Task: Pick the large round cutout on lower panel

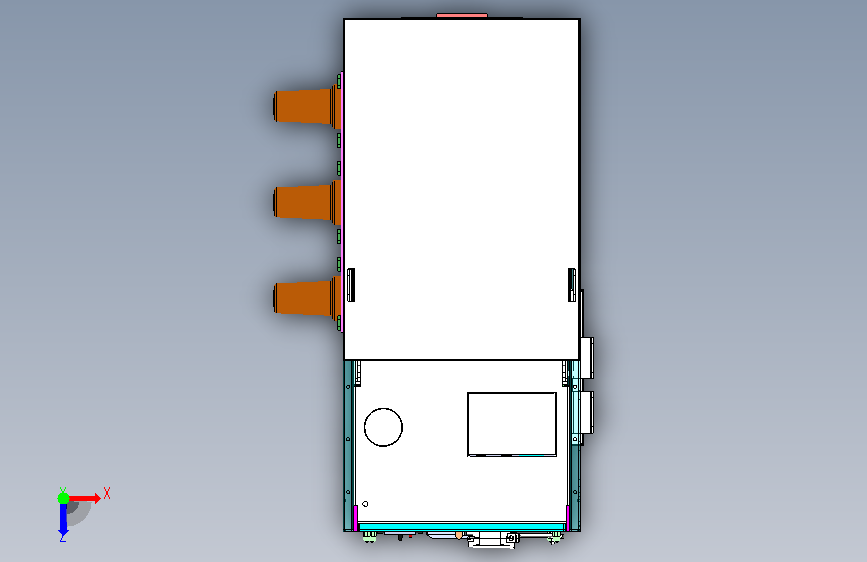Action: [x=383, y=427]
